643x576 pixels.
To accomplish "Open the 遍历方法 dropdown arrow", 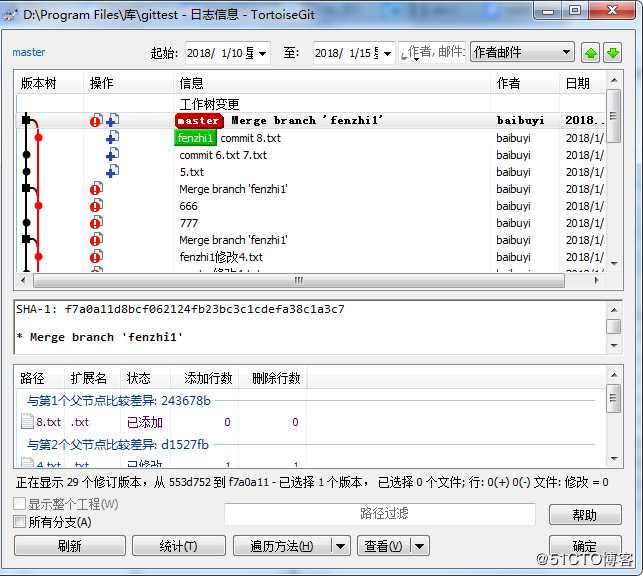I will (340, 546).
